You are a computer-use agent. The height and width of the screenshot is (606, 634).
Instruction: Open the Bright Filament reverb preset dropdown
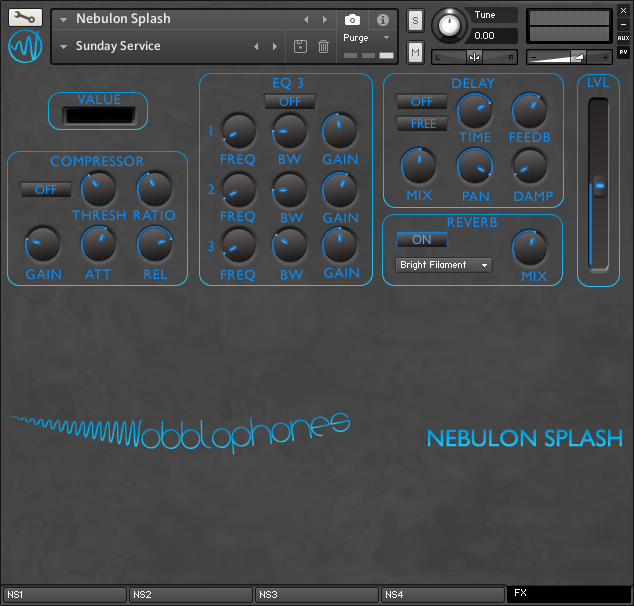coord(444,265)
